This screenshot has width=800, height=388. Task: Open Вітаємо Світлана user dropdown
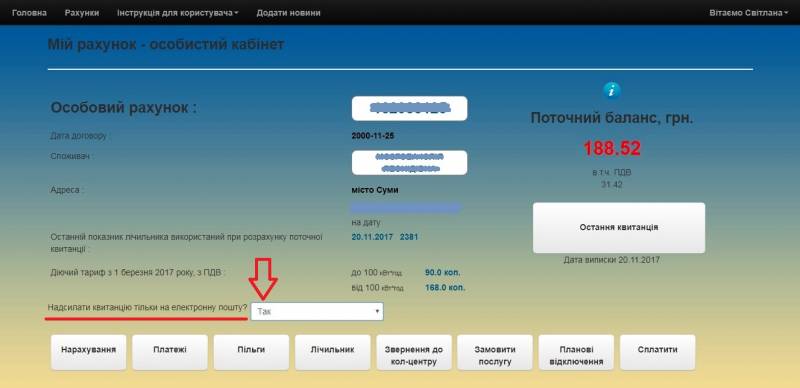[x=748, y=13]
